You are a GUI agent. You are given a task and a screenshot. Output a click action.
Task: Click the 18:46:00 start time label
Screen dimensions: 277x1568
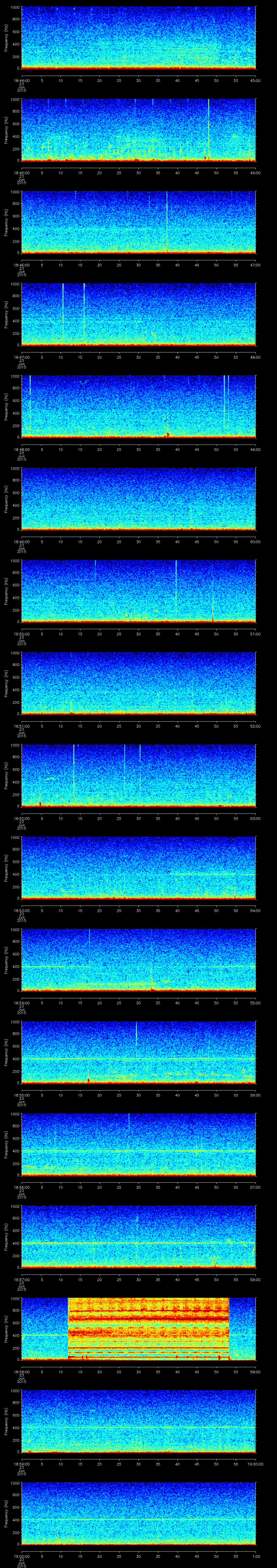tap(21, 265)
